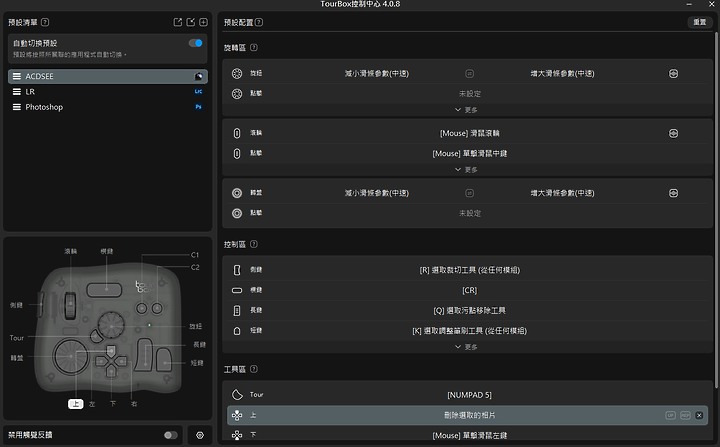Image resolution: width=720 pixels, height=447 pixels.
Task: Select the C2 label on device diagram
Action: 195,267
